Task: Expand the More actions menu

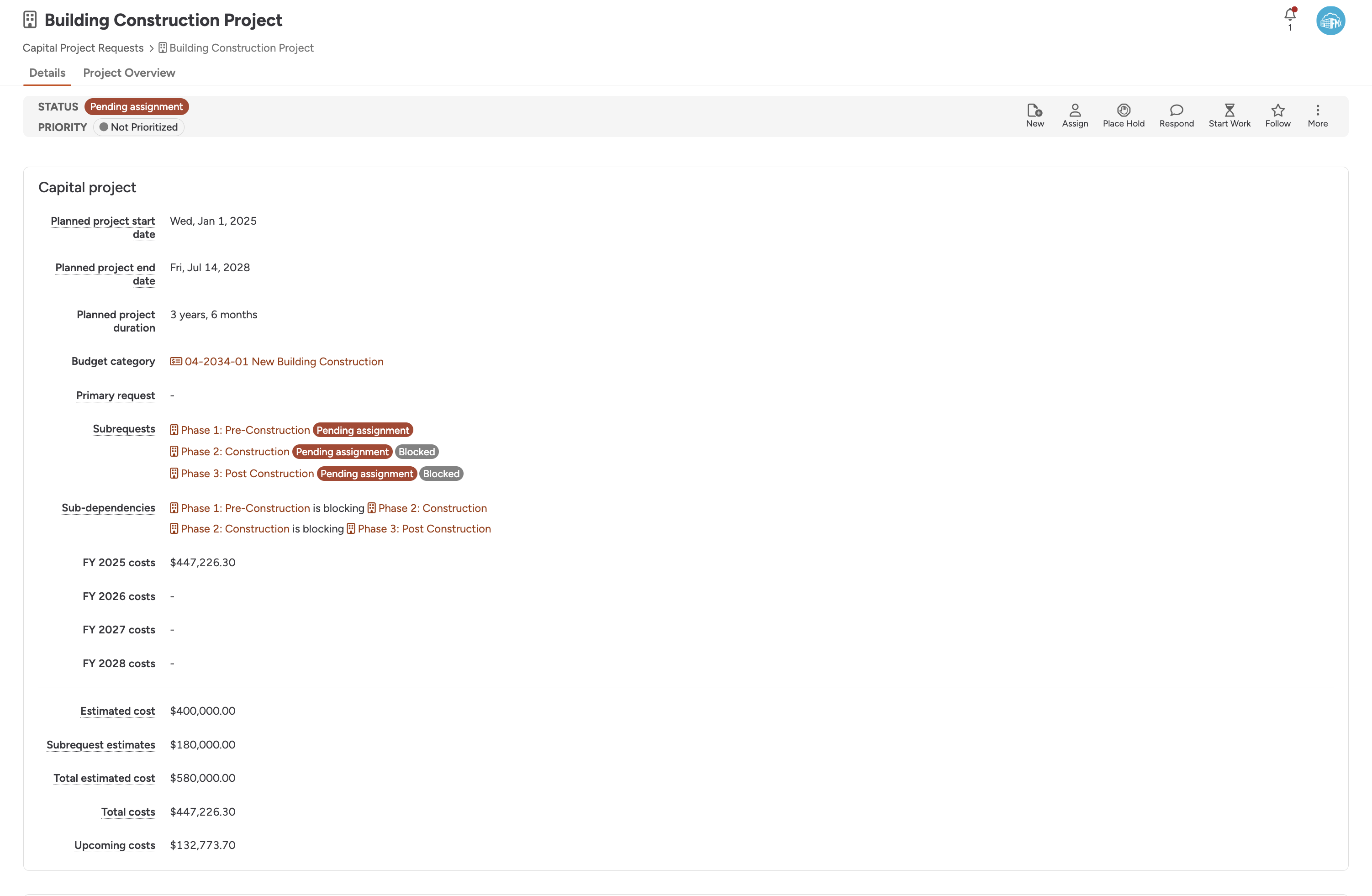Action: click(1317, 115)
